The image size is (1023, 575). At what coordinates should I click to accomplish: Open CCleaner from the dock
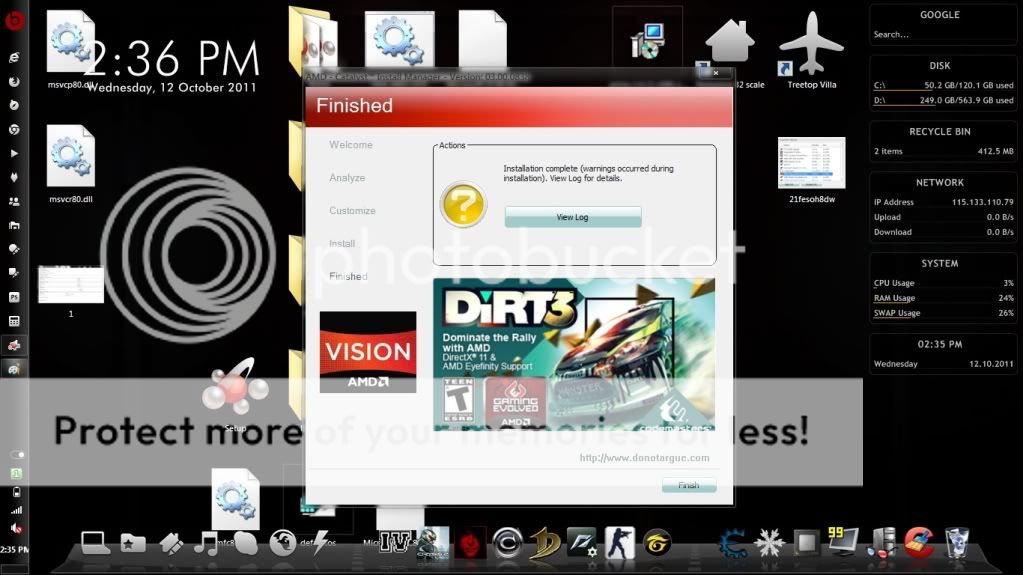click(x=919, y=542)
